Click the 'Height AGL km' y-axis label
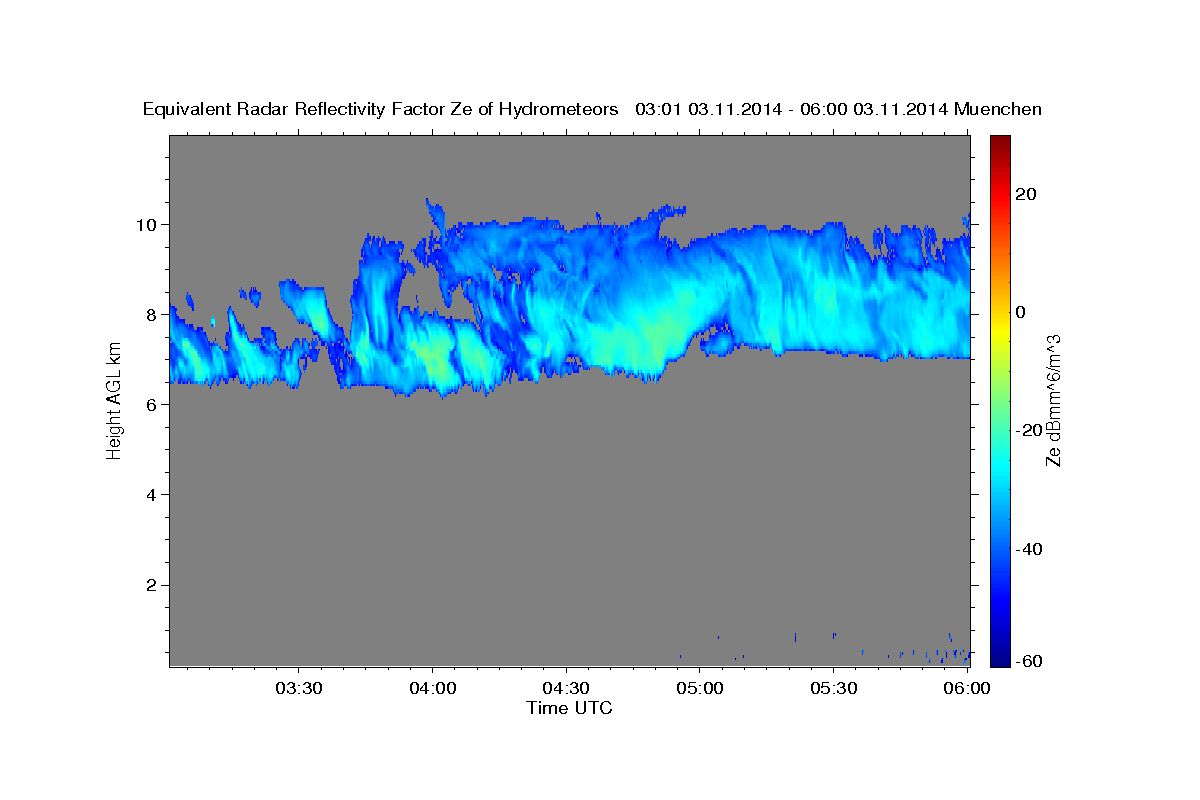The height and width of the screenshot is (800, 1200). coord(114,401)
